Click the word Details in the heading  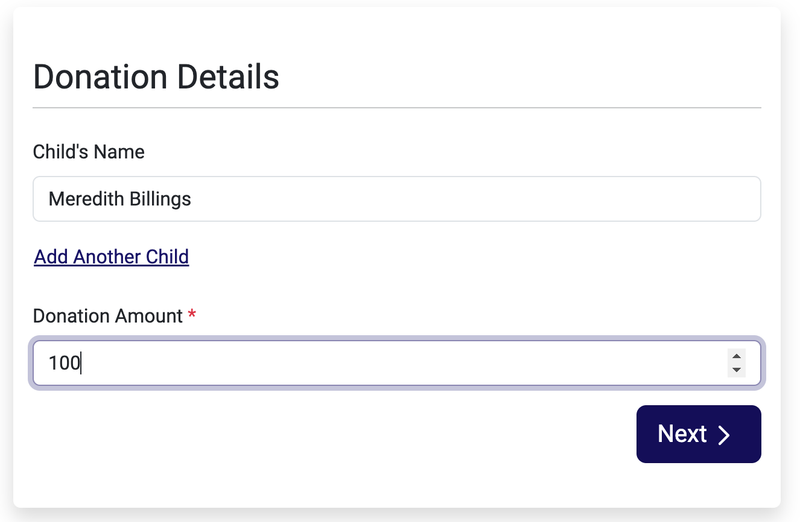(224, 77)
